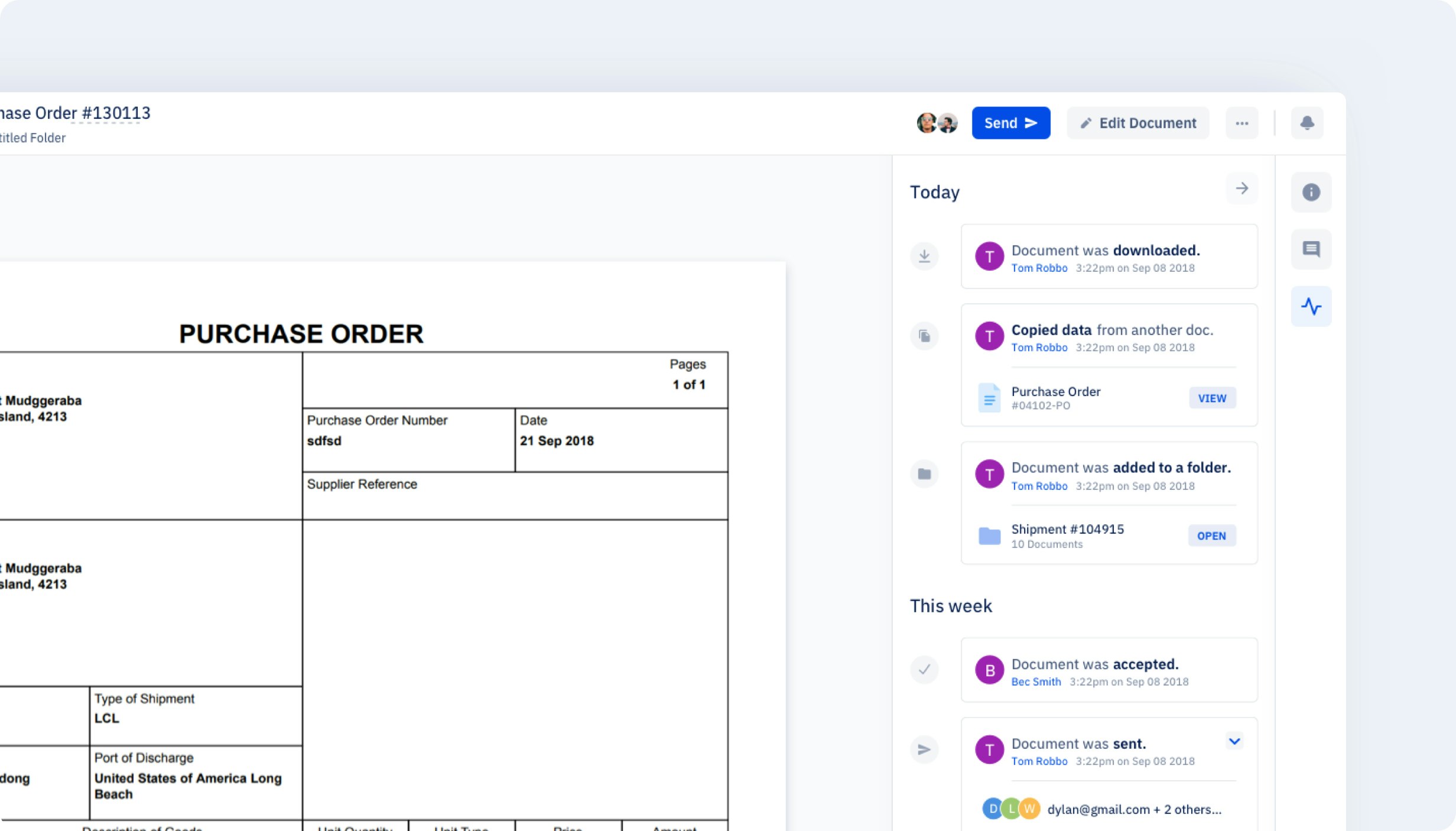
Task: Click the folder icon beside the added-to-folder event
Action: 924,473
